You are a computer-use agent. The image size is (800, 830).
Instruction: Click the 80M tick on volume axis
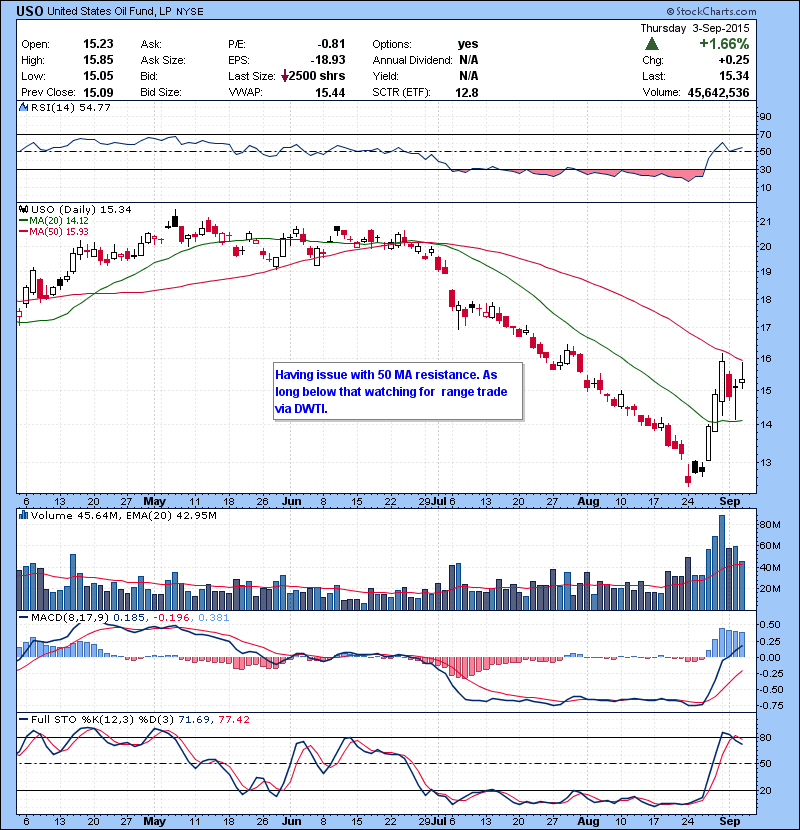pyautogui.click(x=770, y=525)
